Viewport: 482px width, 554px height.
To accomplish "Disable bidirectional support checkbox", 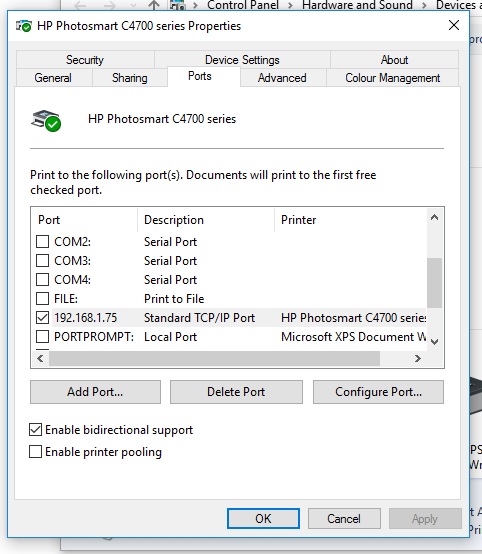I will tap(35, 430).
